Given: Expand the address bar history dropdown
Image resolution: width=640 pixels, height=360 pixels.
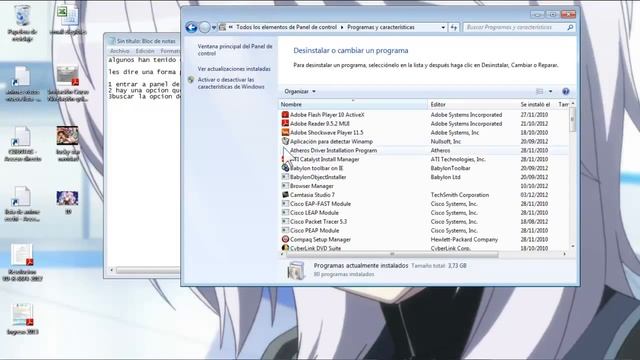Looking at the screenshot, I should [x=443, y=27].
